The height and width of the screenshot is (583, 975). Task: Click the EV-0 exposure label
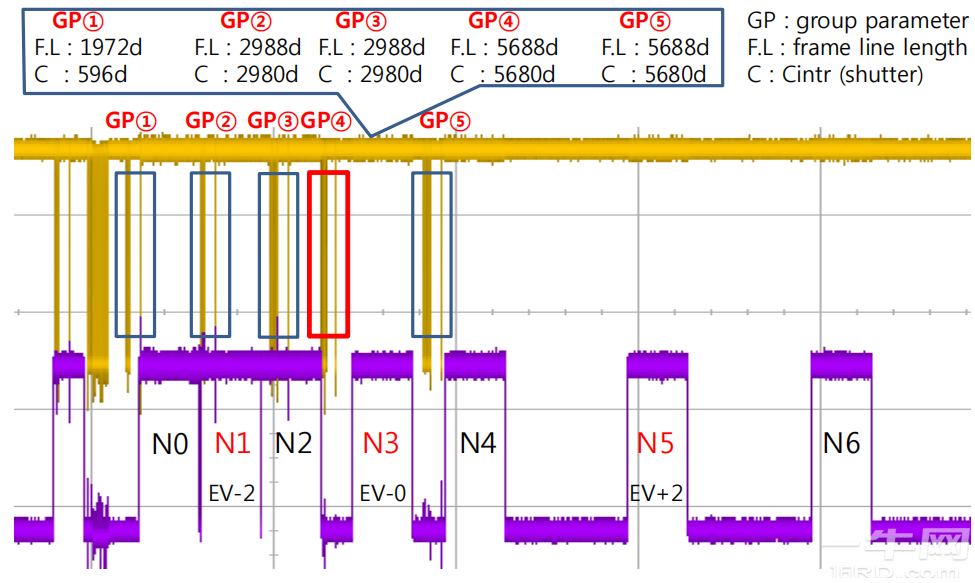click(x=382, y=493)
